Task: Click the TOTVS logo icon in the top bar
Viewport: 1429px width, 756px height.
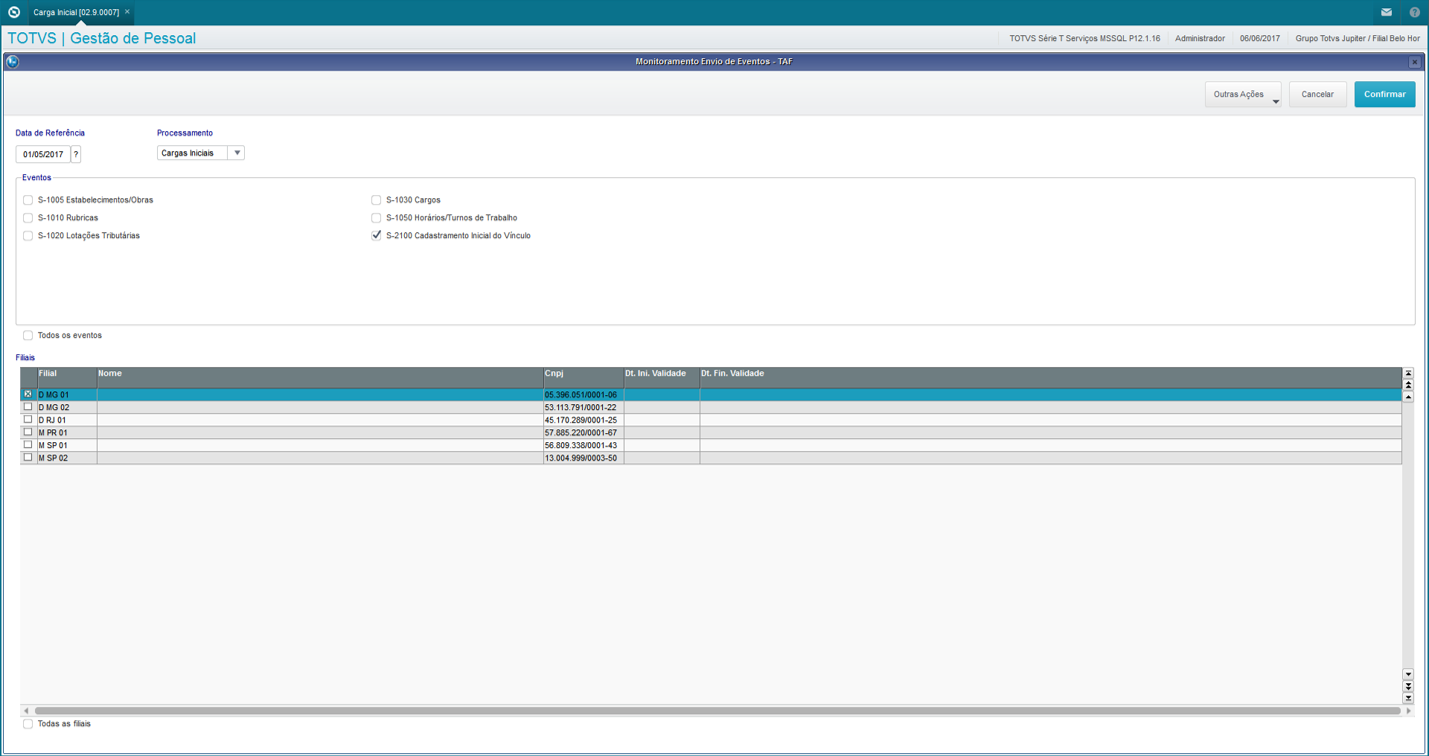Action: [14, 12]
